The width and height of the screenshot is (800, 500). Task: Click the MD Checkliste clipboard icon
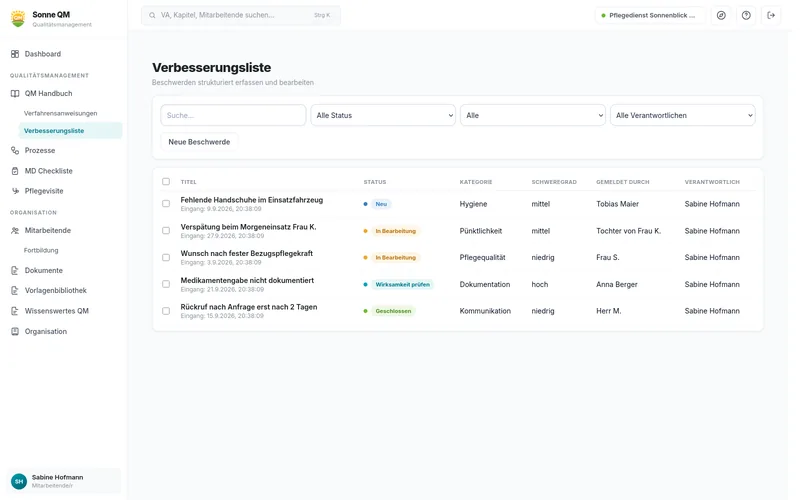coord(15,171)
